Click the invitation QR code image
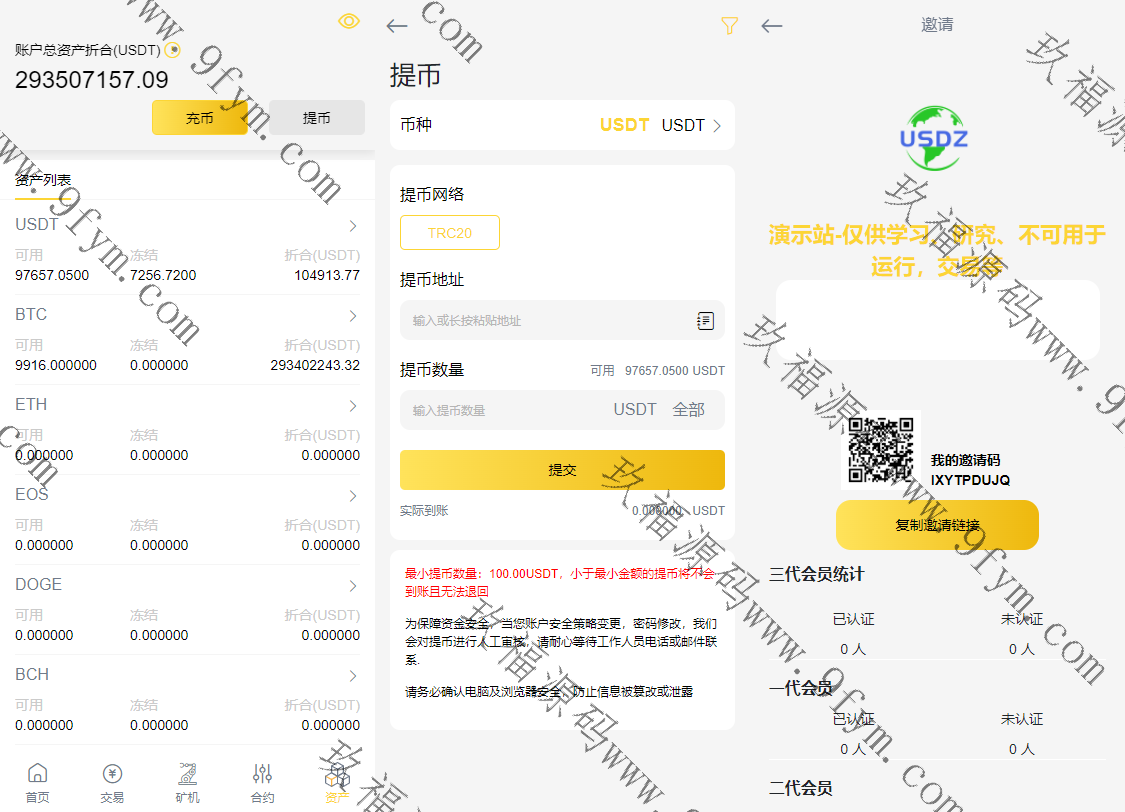 click(881, 449)
